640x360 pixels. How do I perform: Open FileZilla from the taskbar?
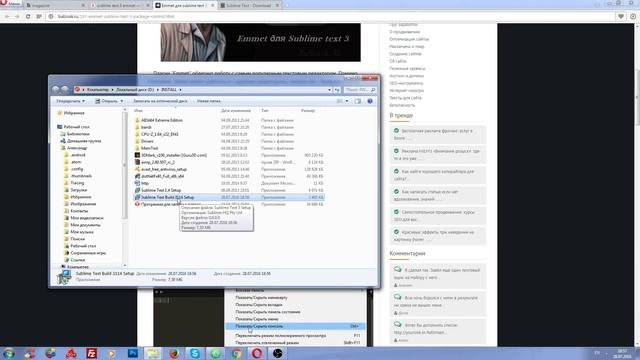tap(91, 353)
